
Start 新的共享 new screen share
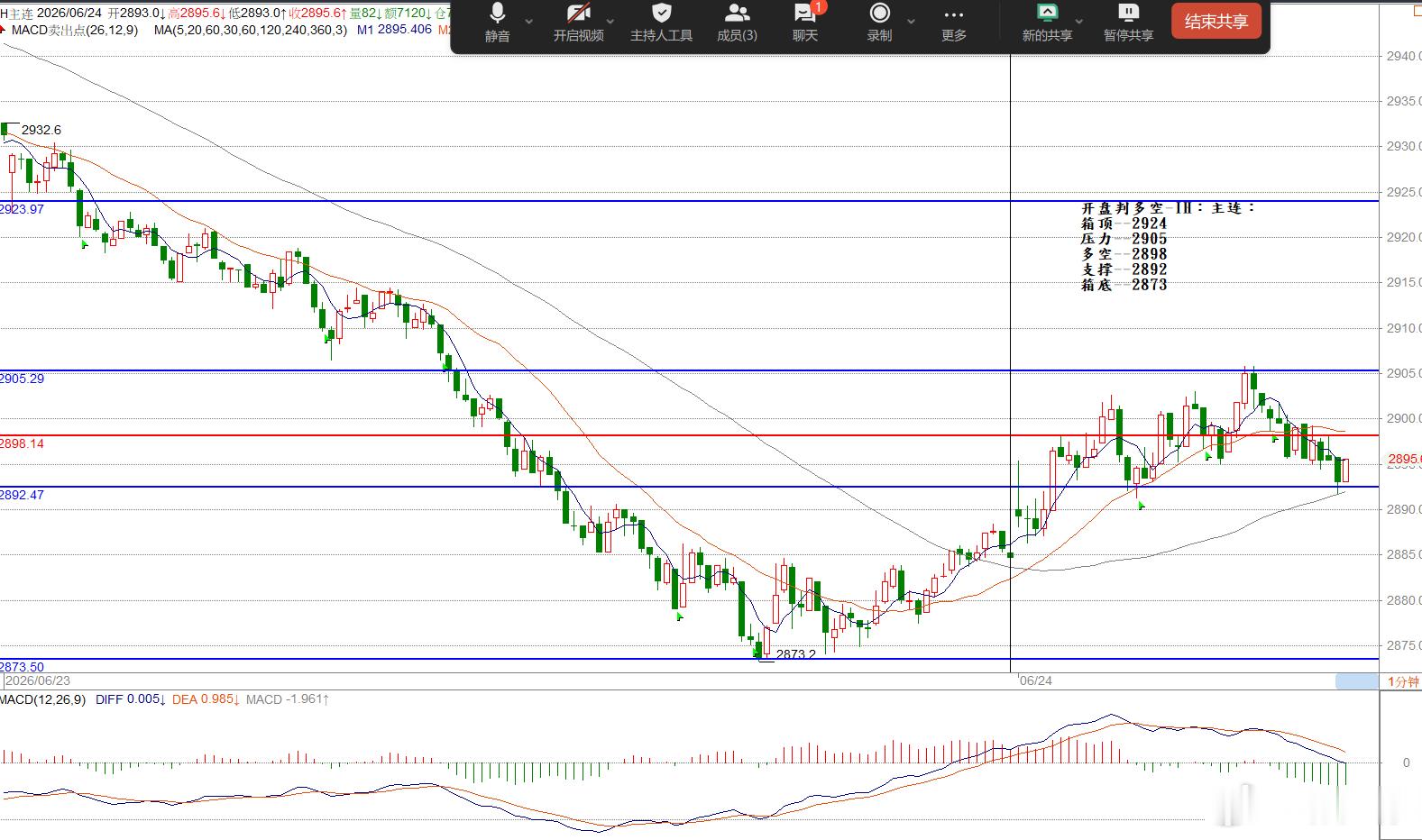[x=1047, y=23]
